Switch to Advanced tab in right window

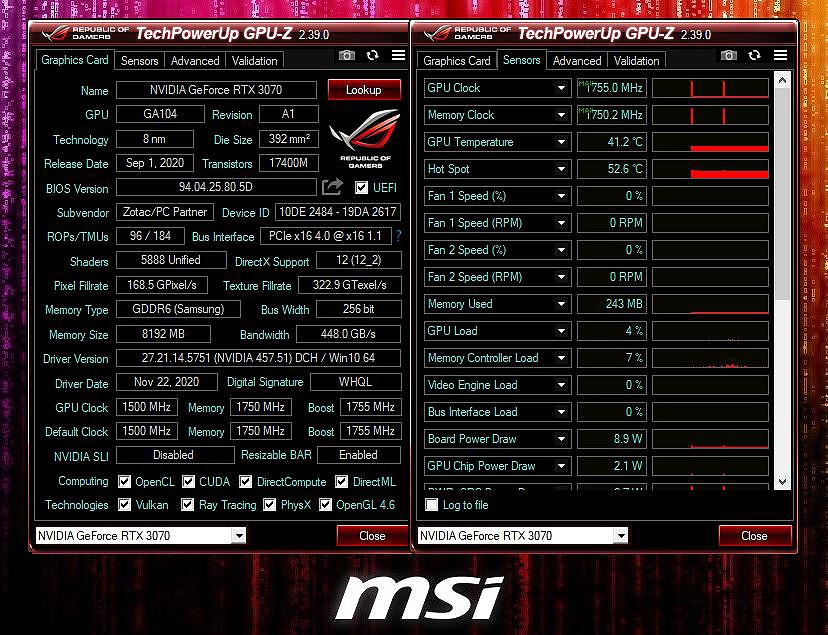(577, 61)
